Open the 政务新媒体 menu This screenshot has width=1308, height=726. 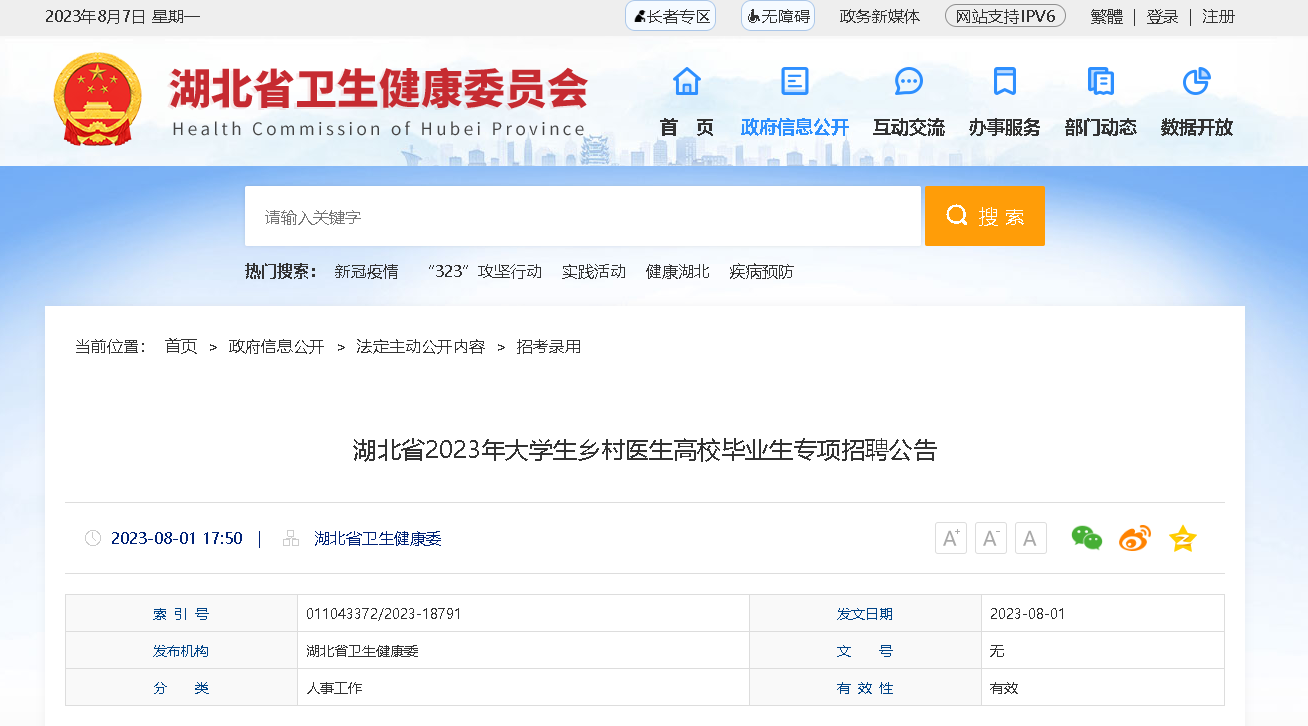879,16
